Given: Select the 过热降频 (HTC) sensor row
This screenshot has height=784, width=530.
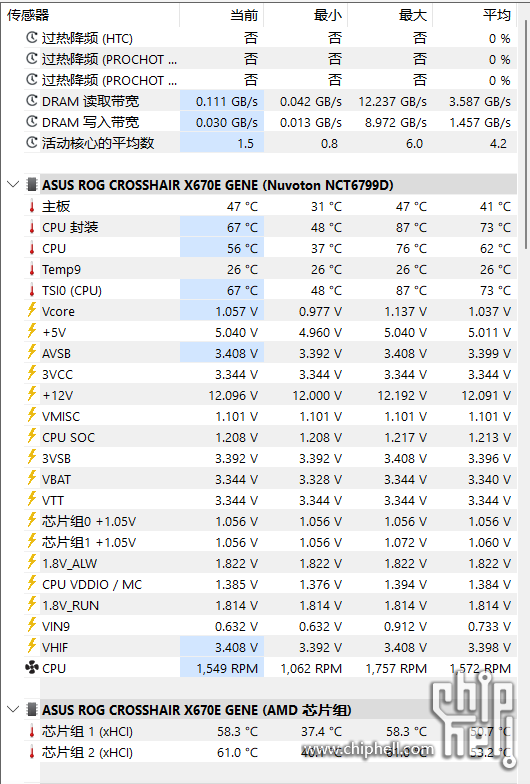Looking at the screenshot, I should tap(270, 38).
